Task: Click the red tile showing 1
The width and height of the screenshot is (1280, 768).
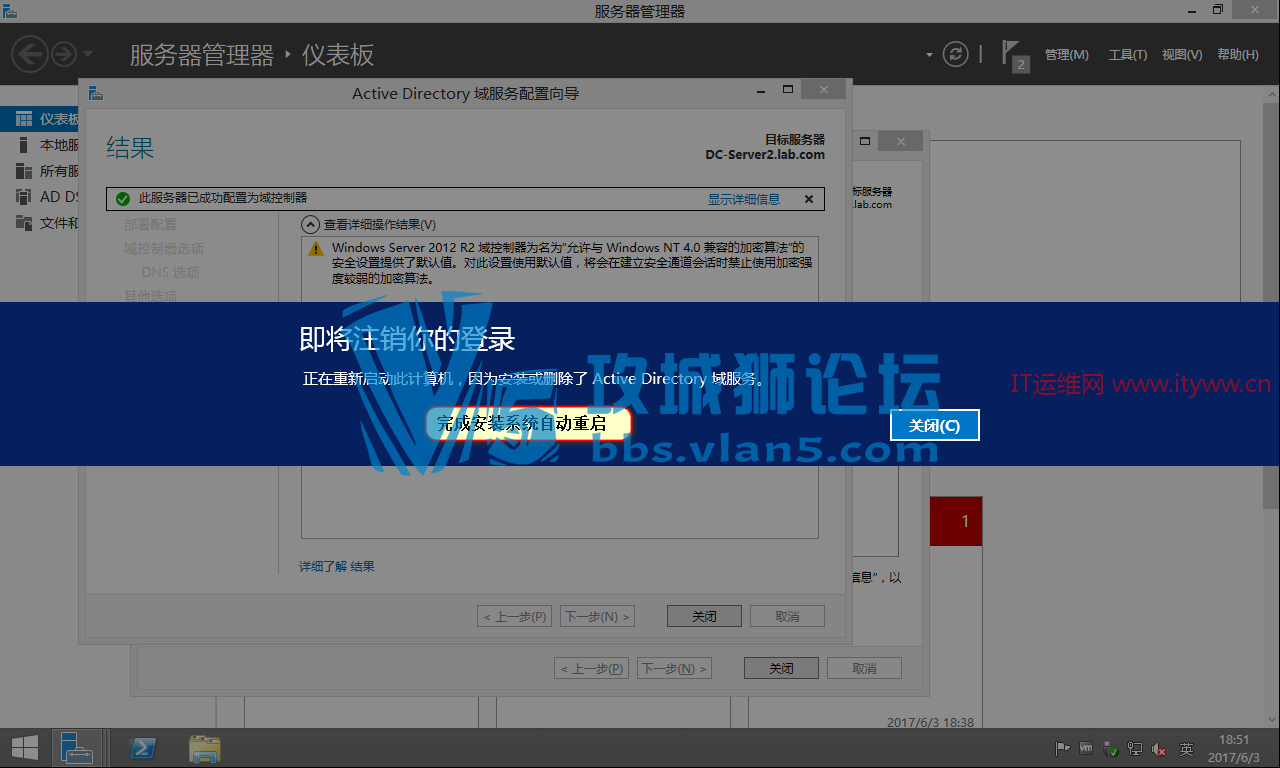Action: point(956,520)
